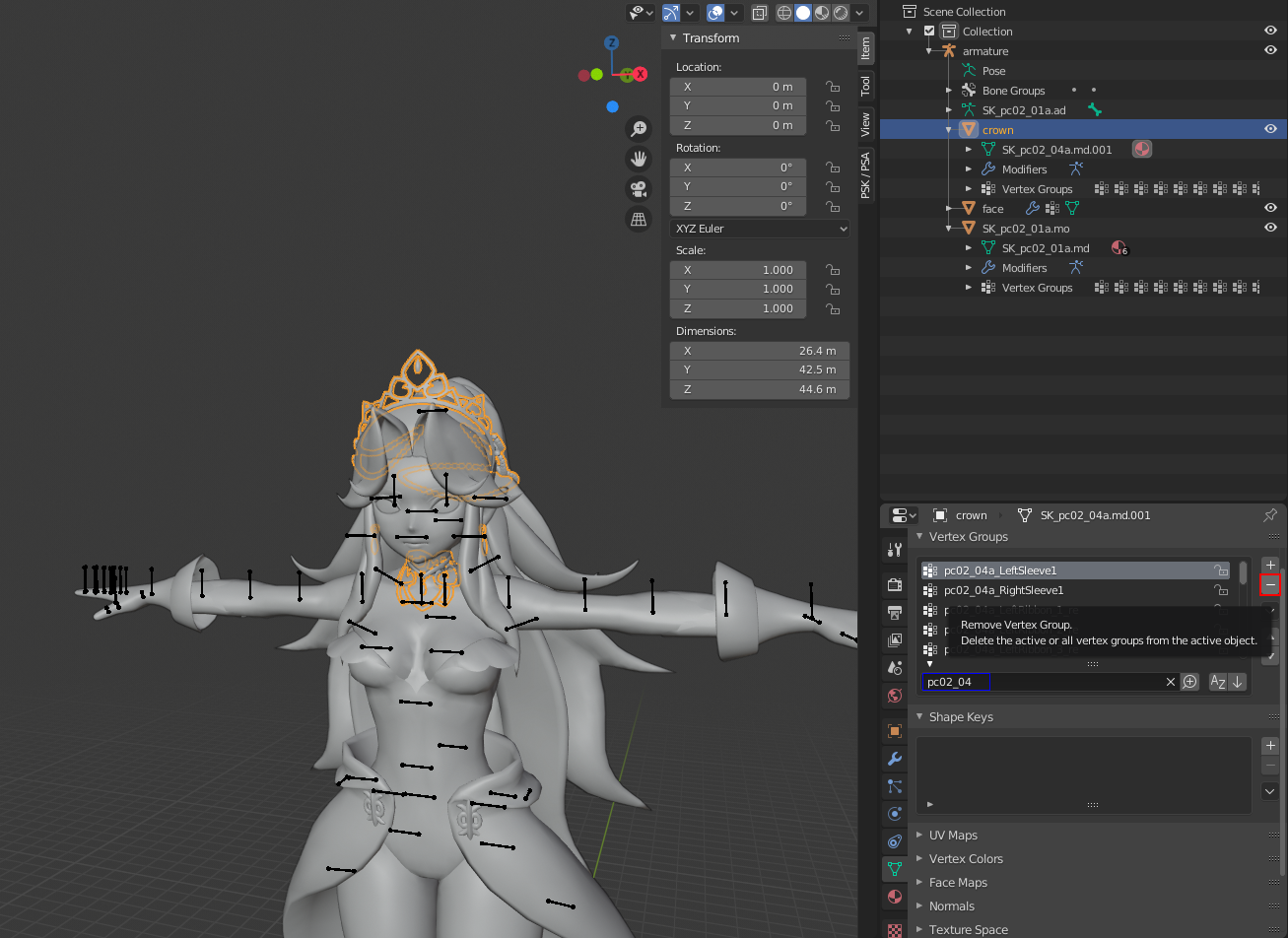Open the Particle properties tab icon
Screen dimensions: 1288x938
[x=895, y=786]
